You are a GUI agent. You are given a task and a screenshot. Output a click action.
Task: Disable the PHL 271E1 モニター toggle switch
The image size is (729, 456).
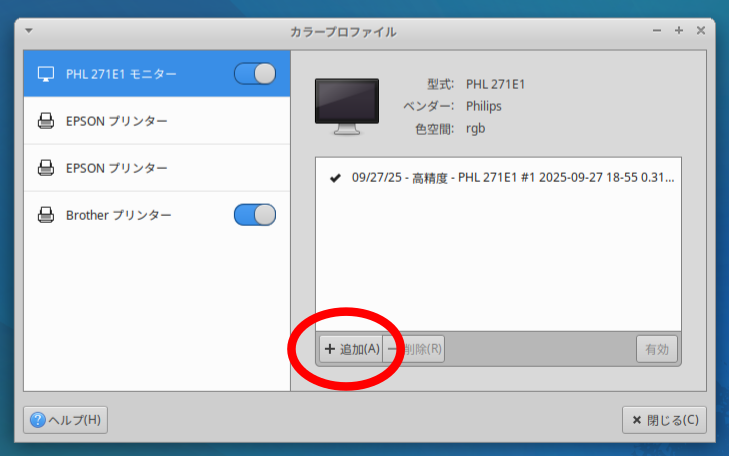pyautogui.click(x=254, y=74)
